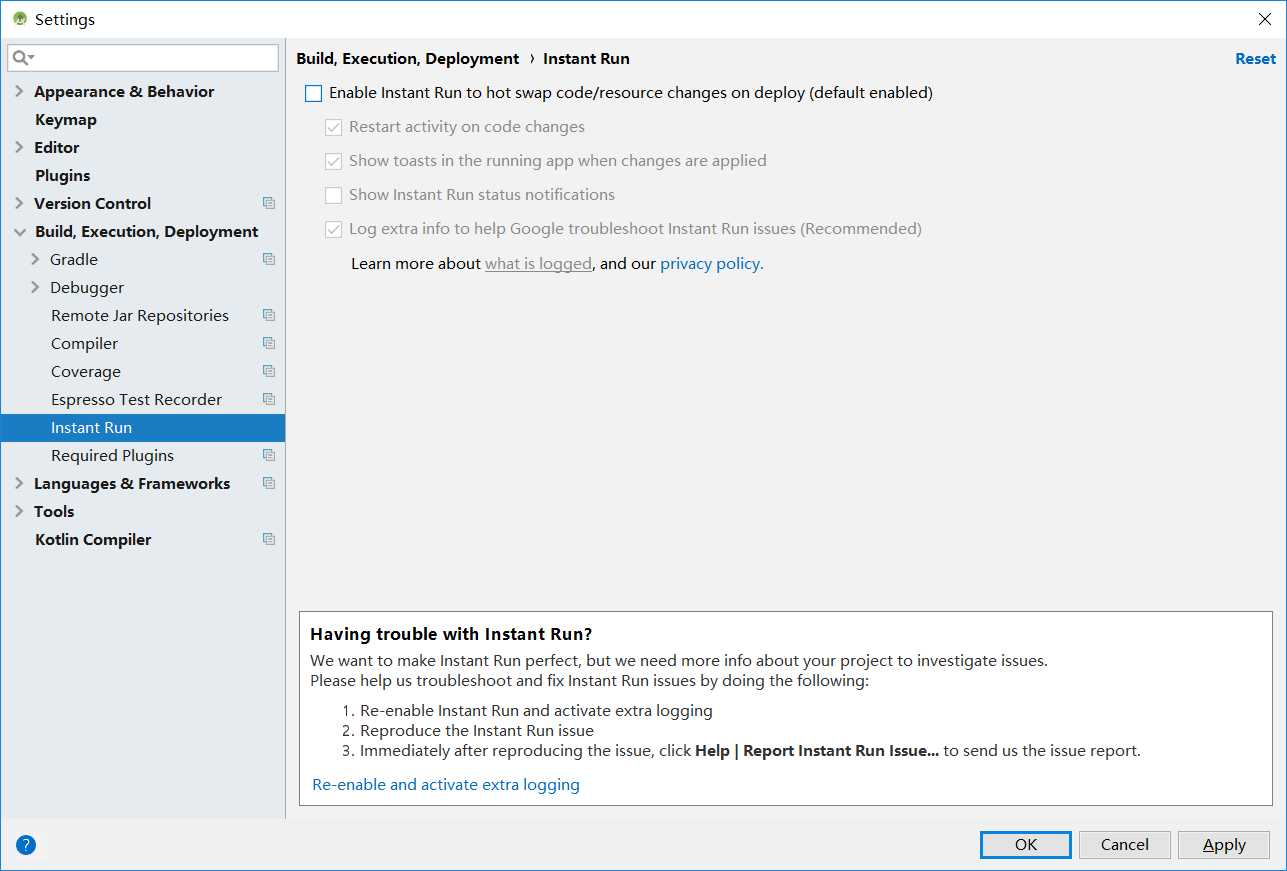Viewport: 1287px width, 871px height.
Task: Click project-level icon beside Espresso Test Recorder
Action: 268,399
